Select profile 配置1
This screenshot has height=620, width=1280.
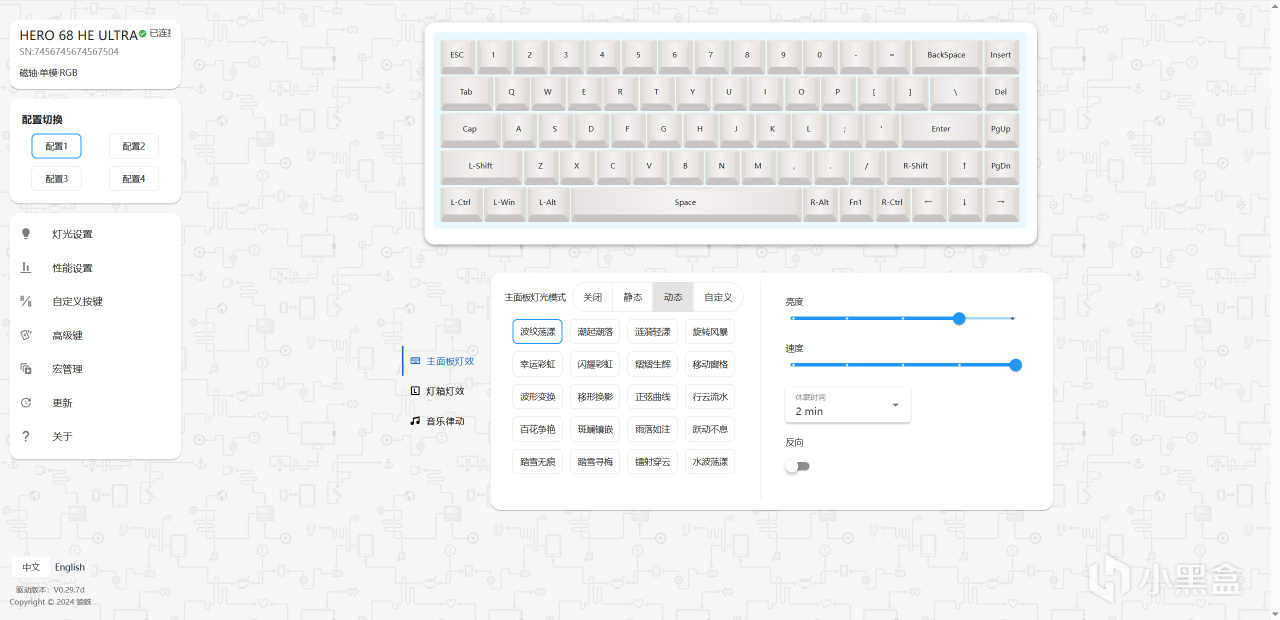coord(56,146)
